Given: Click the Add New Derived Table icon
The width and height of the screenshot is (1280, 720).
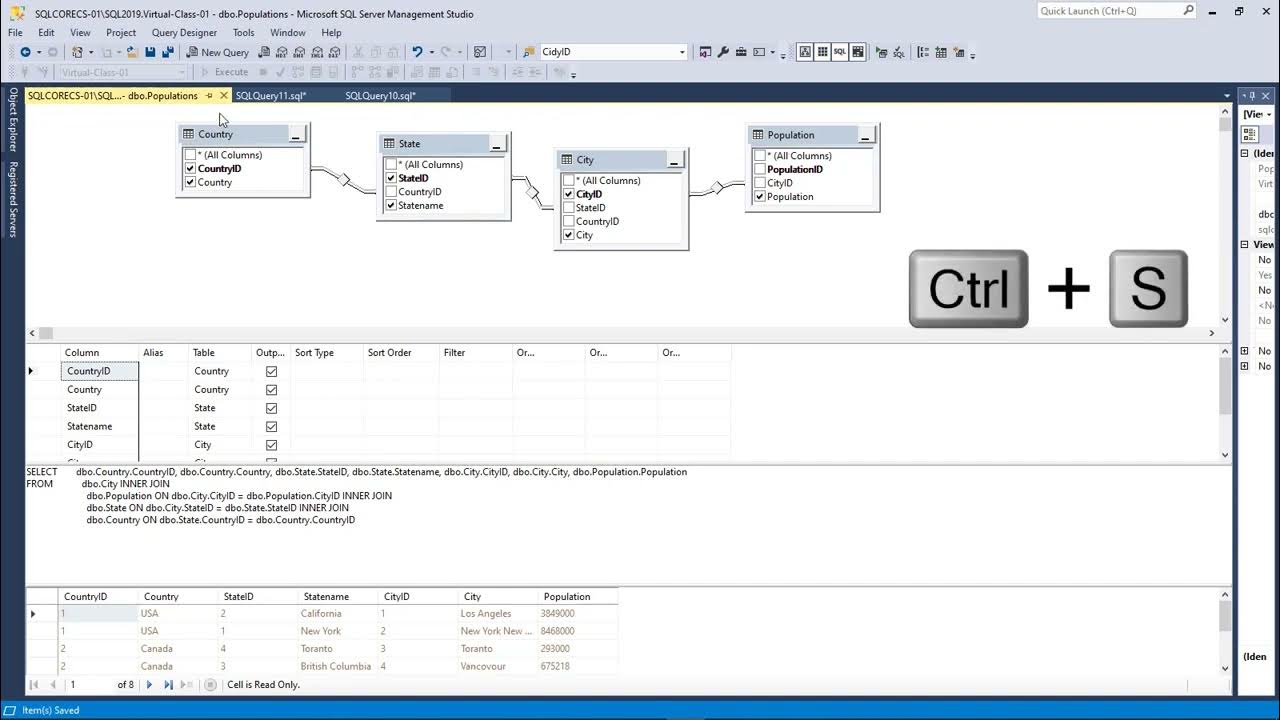Looking at the screenshot, I should [959, 52].
